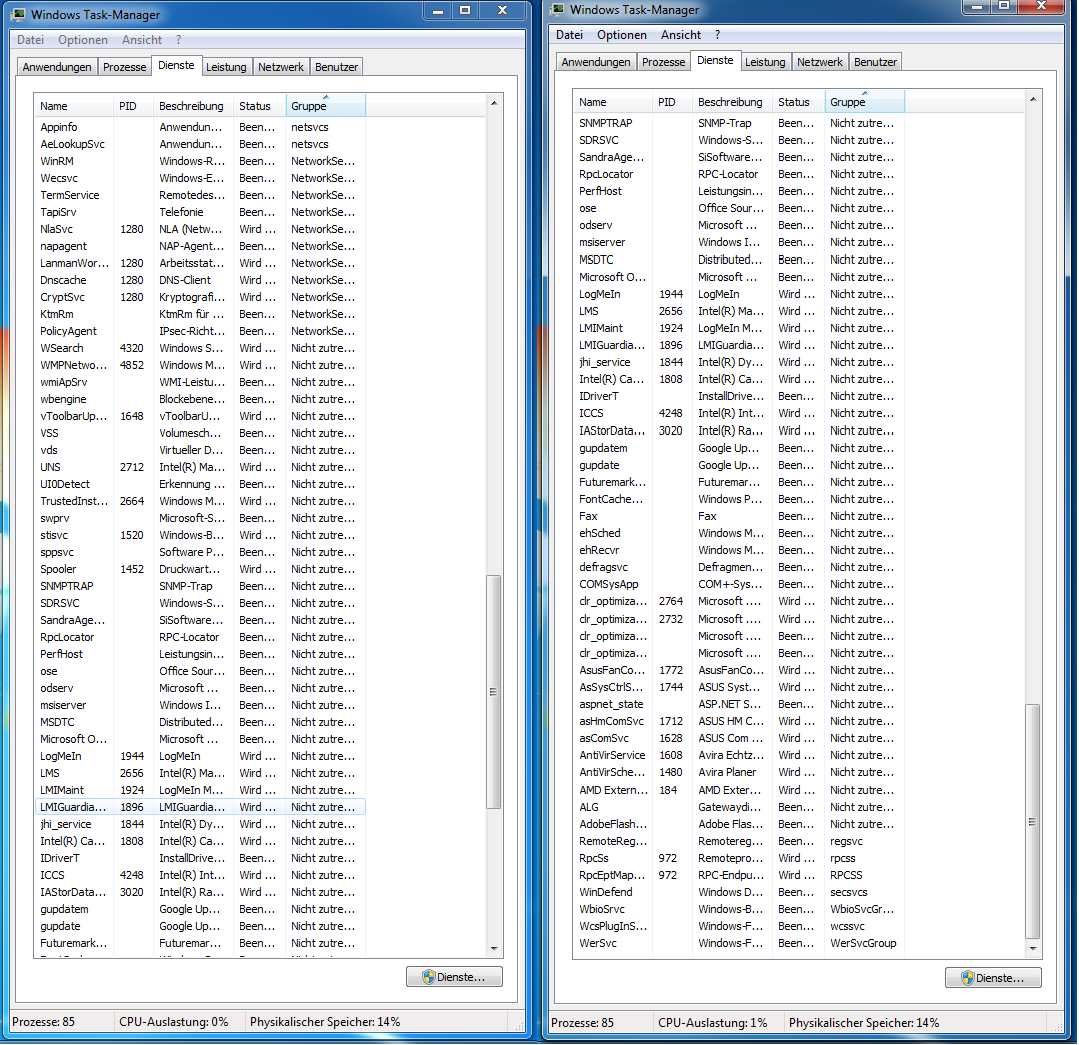
Task: Sort by Beschreibung column in left window
Action: [x=193, y=106]
